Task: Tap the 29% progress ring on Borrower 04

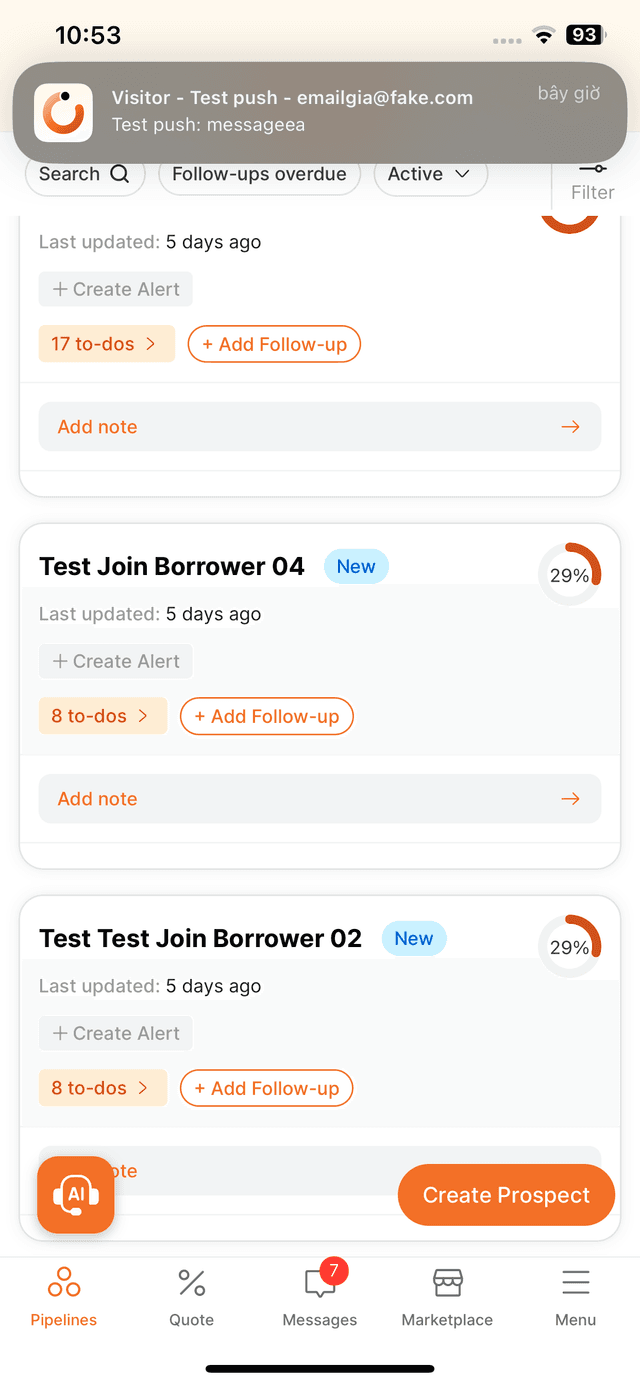Action: tap(570, 575)
